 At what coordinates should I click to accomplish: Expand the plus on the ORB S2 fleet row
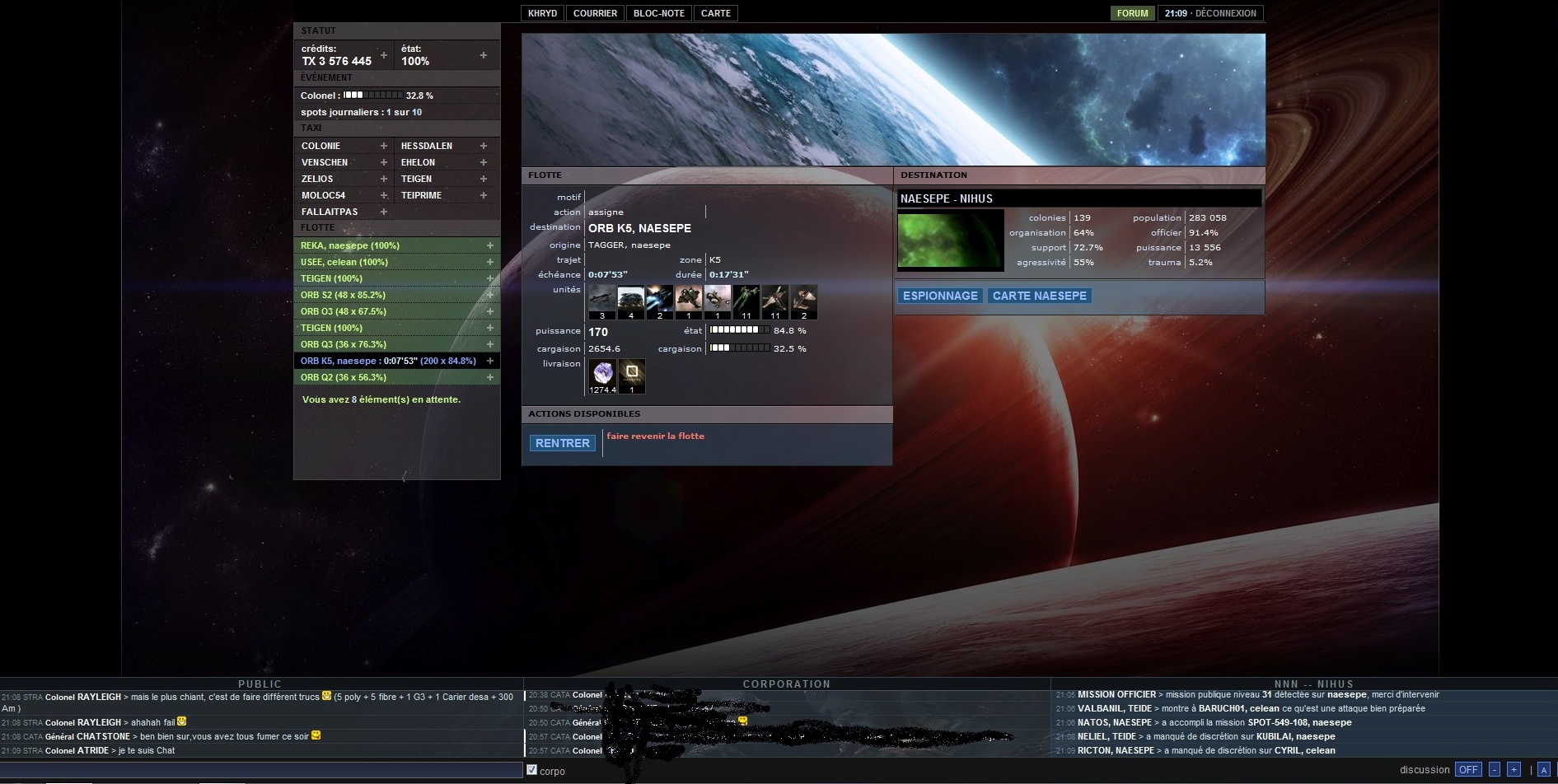tap(490, 295)
